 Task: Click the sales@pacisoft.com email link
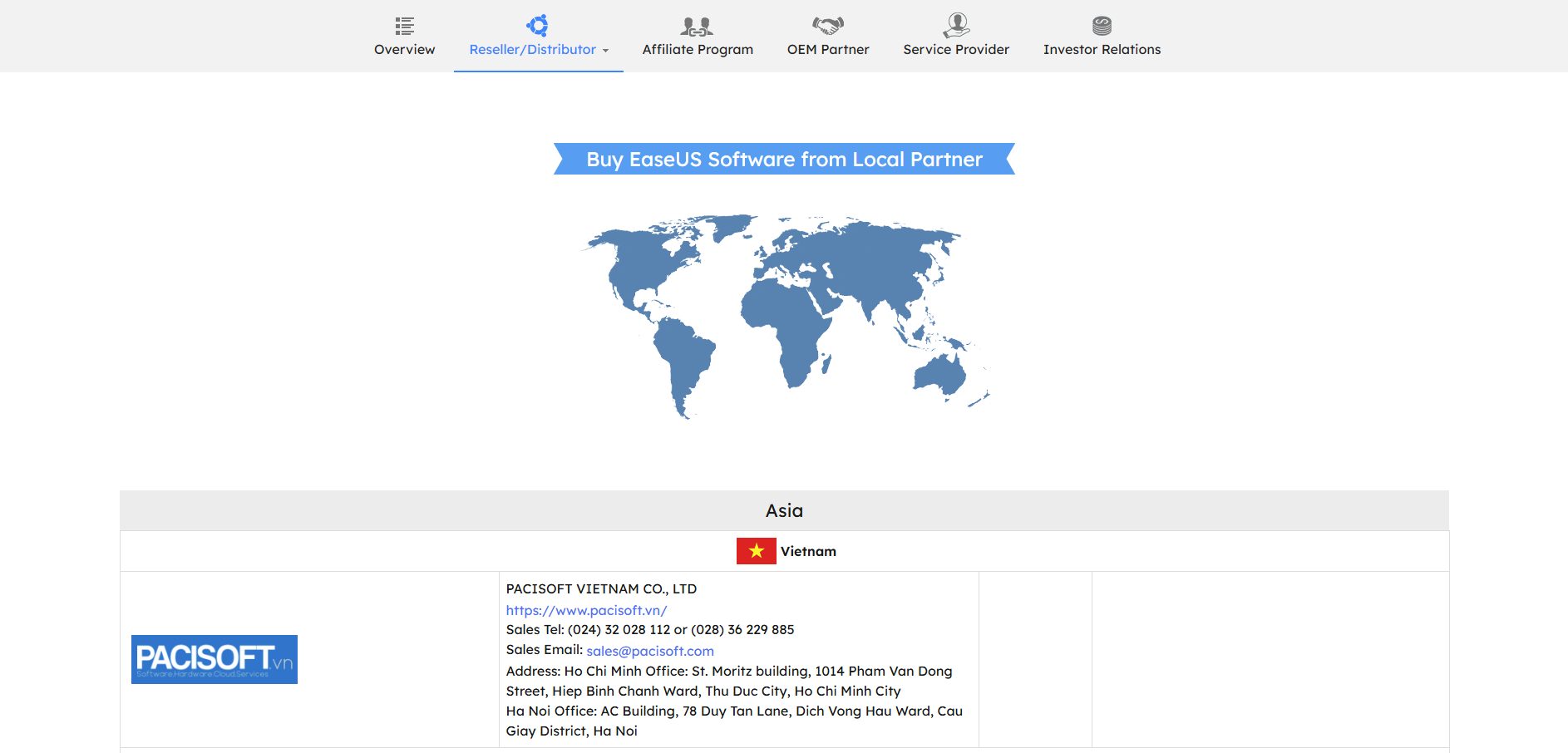(650, 651)
